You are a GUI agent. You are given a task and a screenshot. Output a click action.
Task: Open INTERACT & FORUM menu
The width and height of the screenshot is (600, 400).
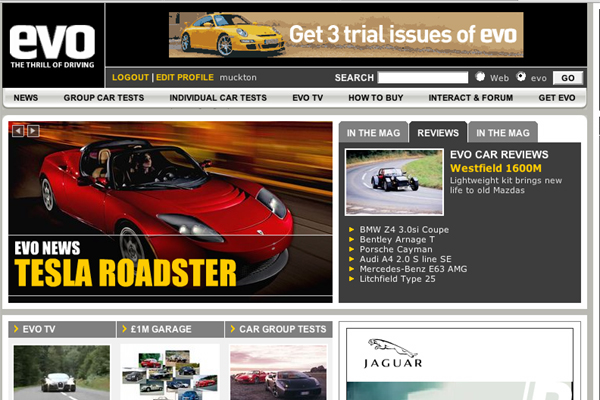[471, 98]
